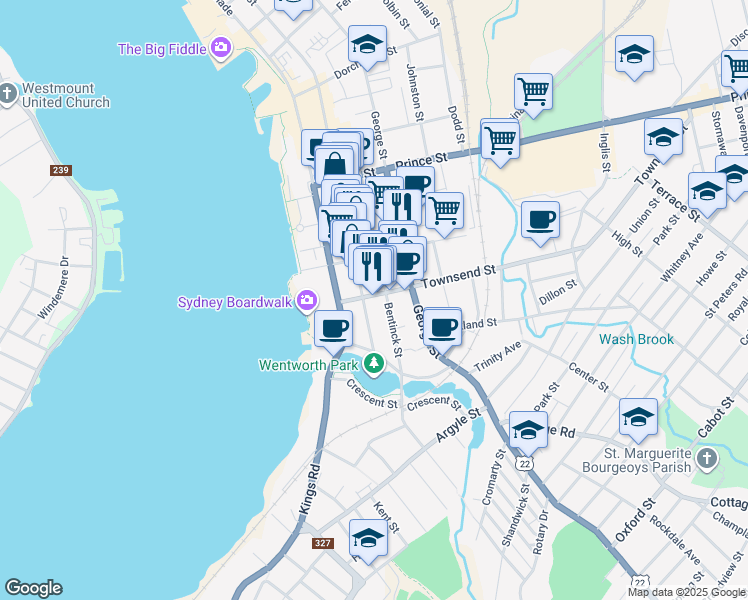Click the school marker left of Cabot St
Image resolution: width=748 pixels, height=600 pixels.
638,418
